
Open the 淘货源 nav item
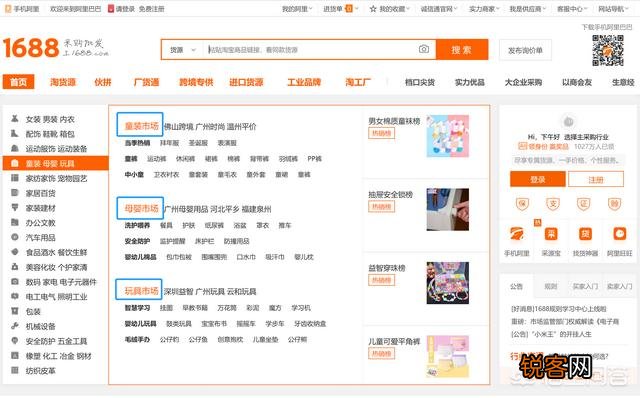pyautogui.click(x=63, y=82)
